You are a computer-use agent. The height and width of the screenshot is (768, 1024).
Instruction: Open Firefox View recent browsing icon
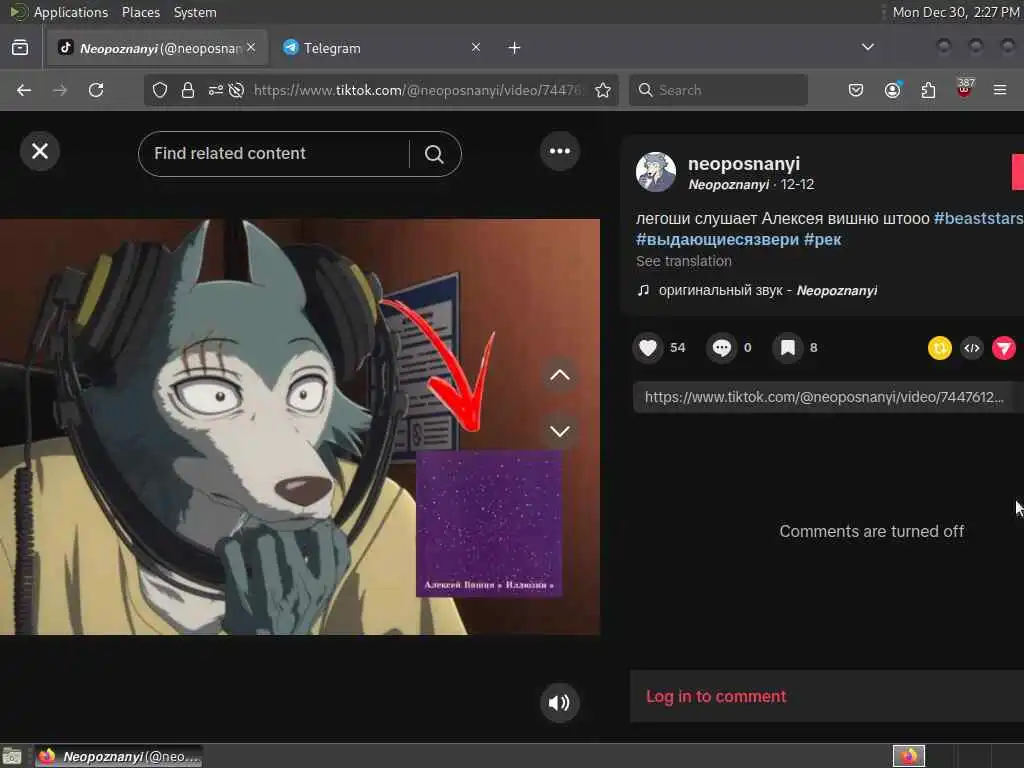[20, 47]
